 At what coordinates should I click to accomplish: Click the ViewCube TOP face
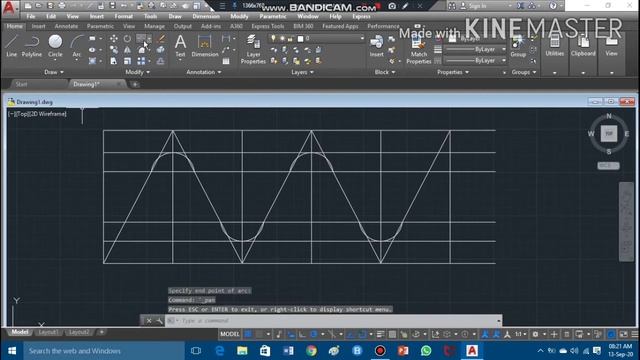point(609,133)
